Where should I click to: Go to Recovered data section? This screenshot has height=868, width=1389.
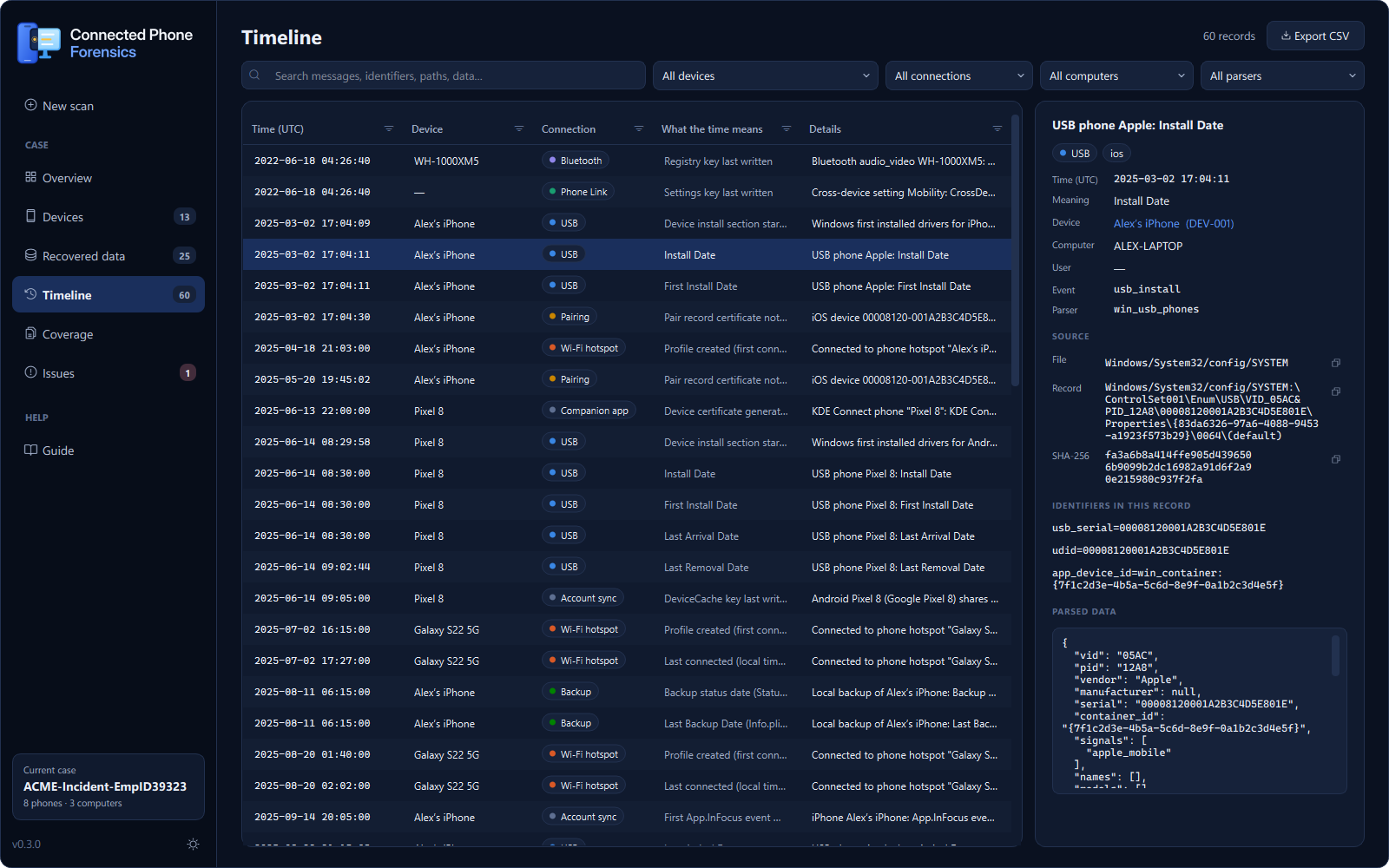coord(109,255)
